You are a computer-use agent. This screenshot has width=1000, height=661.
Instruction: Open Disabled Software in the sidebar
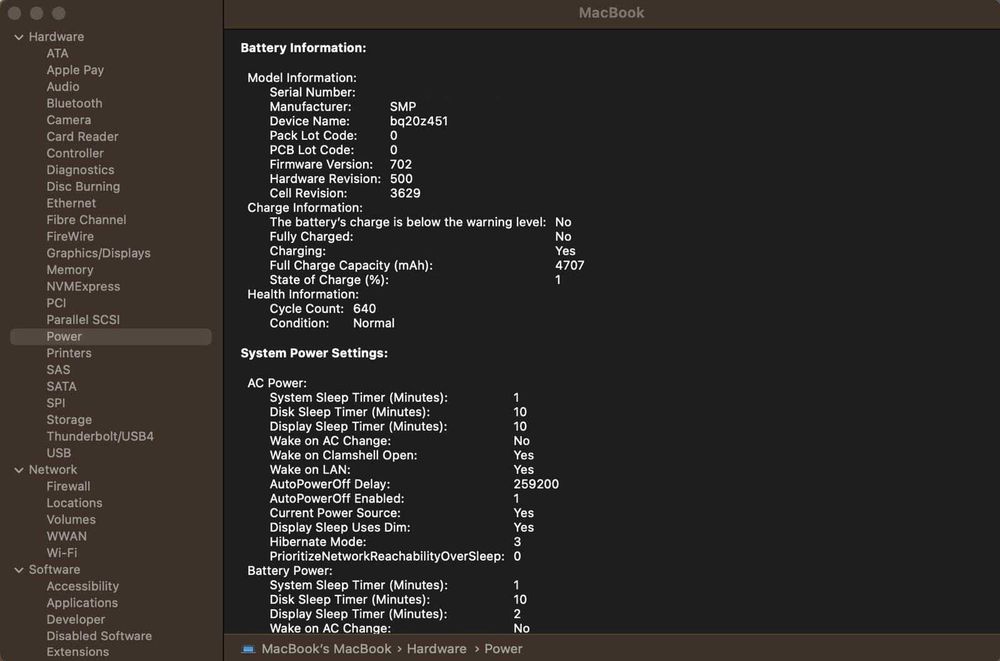(99, 636)
